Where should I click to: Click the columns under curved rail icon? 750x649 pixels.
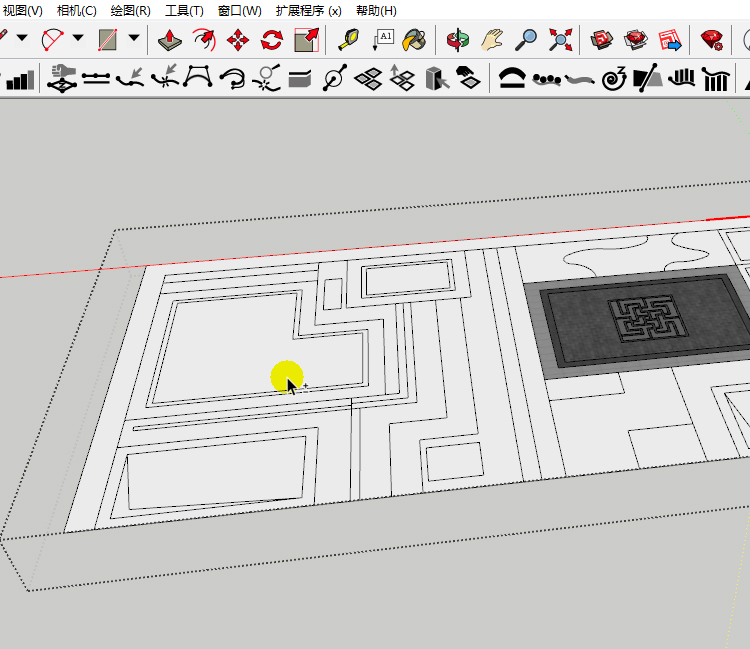pos(716,79)
